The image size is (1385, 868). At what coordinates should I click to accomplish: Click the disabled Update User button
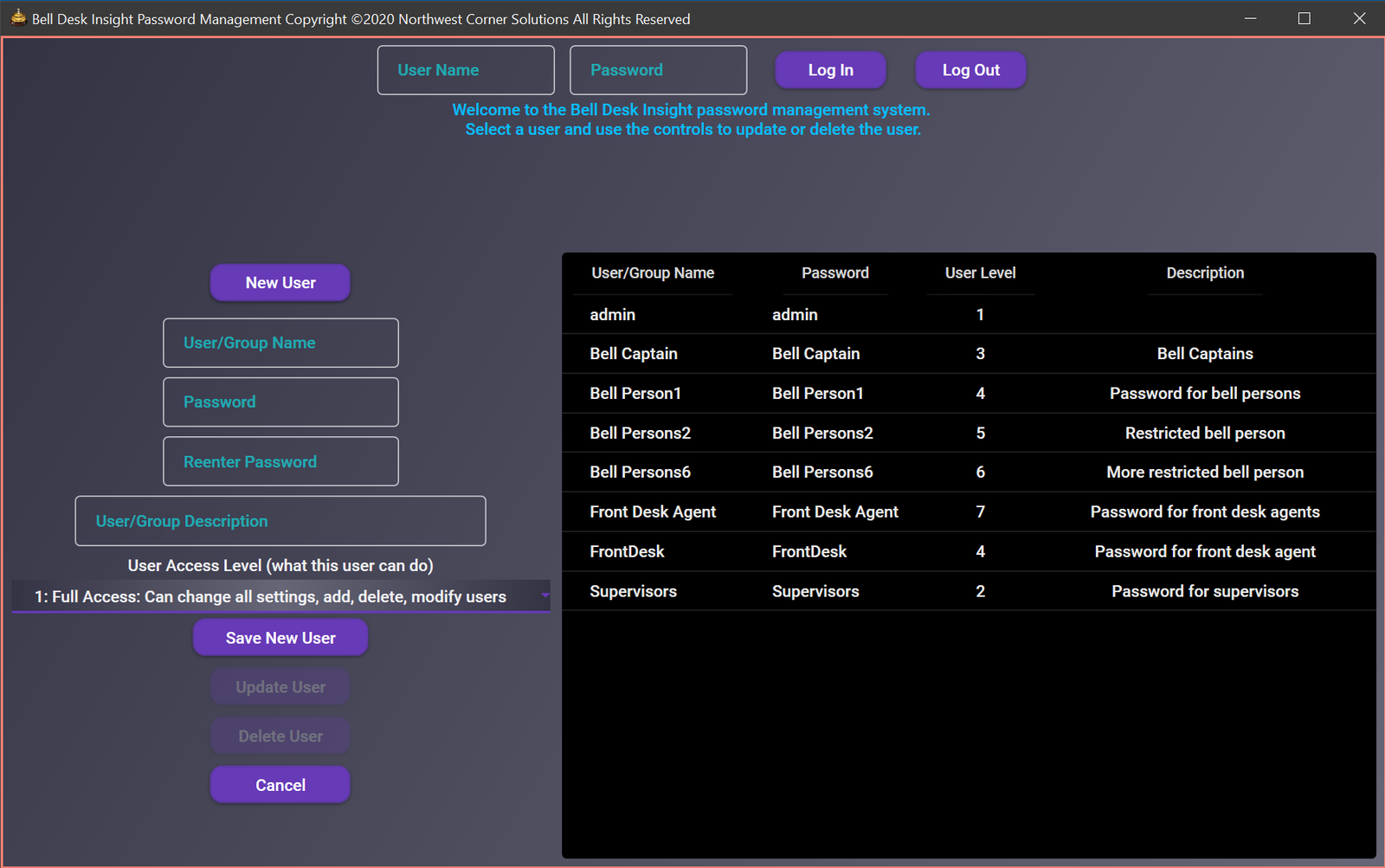pos(280,686)
